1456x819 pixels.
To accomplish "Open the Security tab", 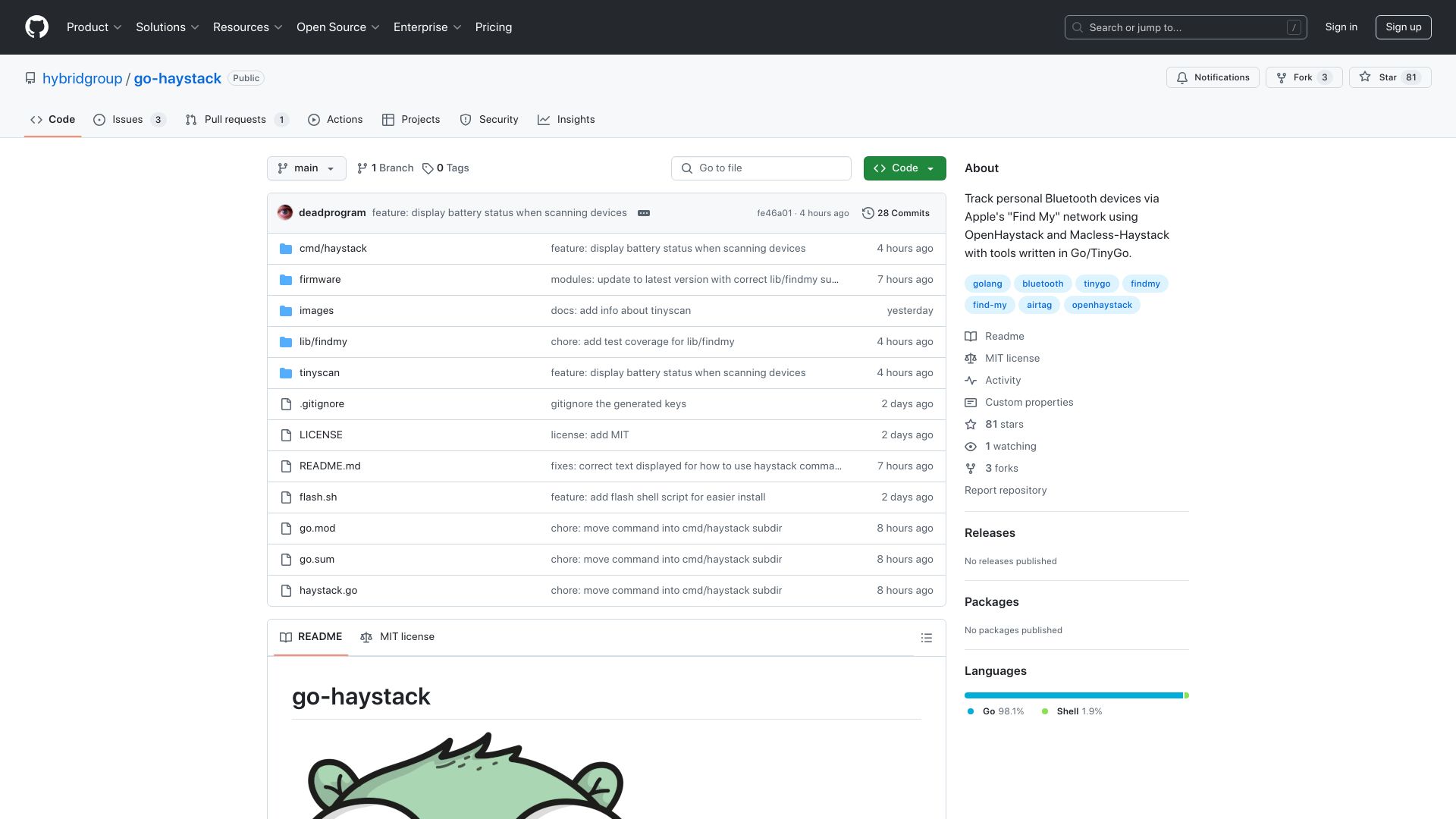I will point(489,120).
